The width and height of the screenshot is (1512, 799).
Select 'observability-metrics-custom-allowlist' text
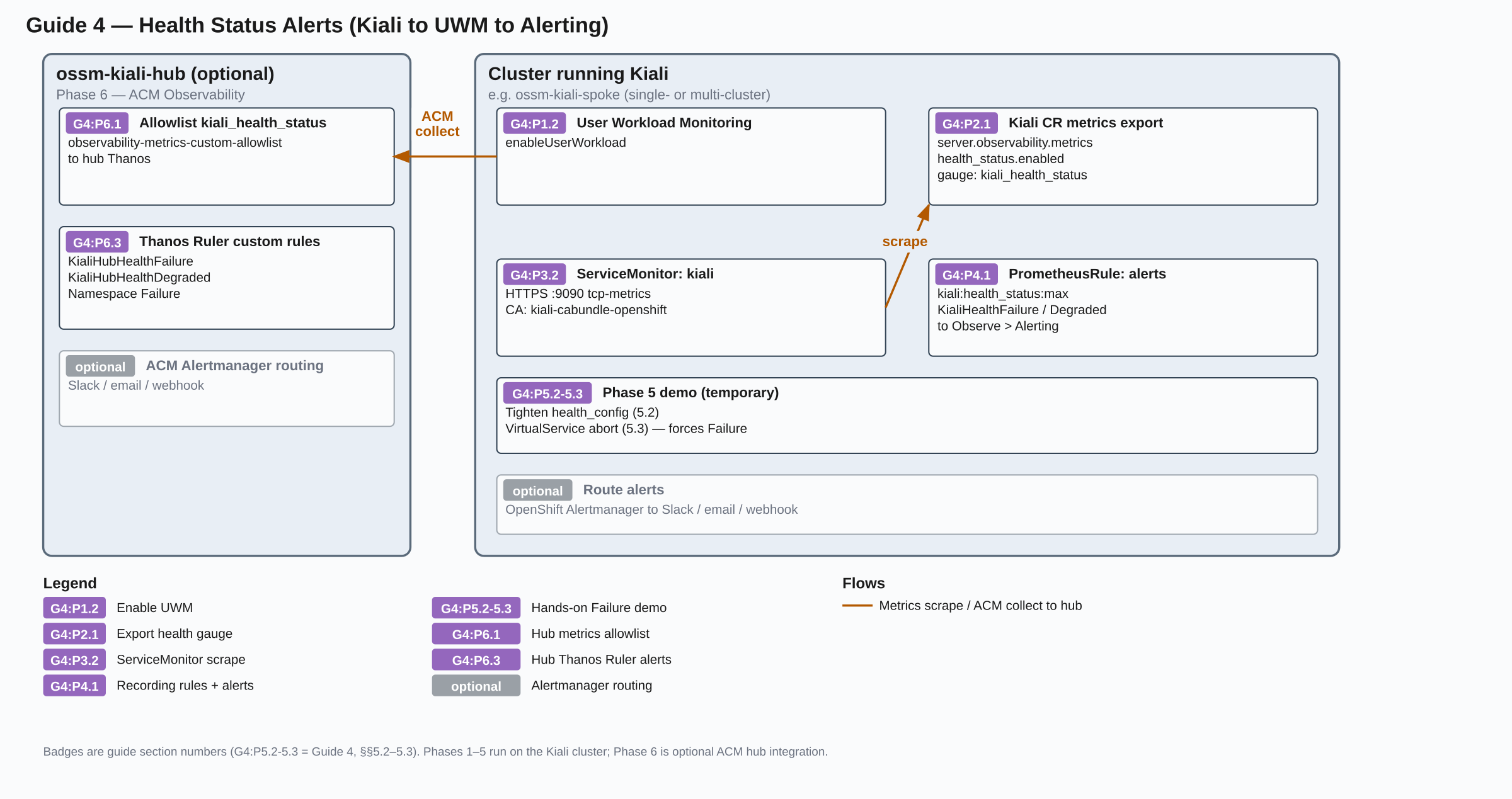pyautogui.click(x=175, y=143)
